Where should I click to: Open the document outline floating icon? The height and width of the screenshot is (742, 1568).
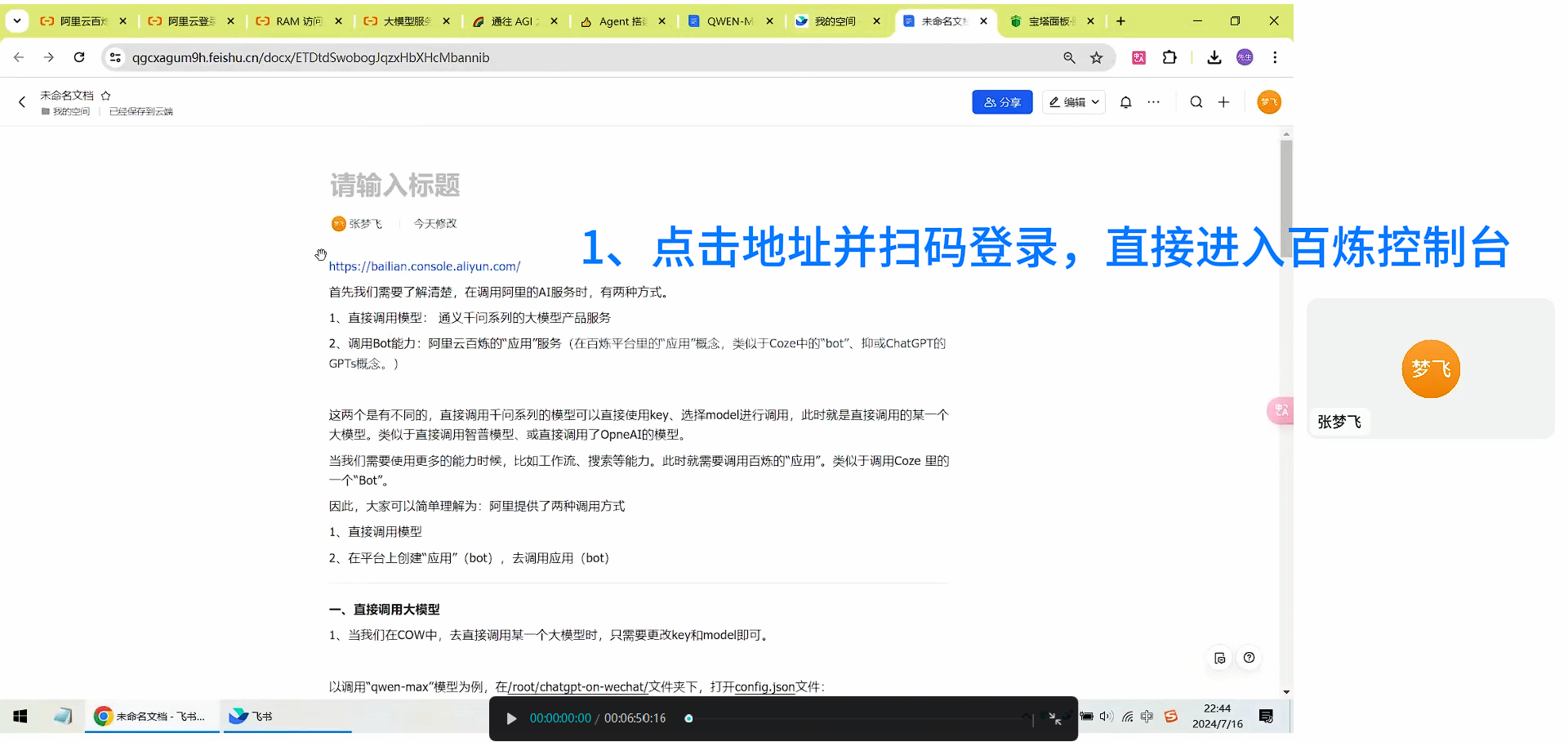[1220, 658]
